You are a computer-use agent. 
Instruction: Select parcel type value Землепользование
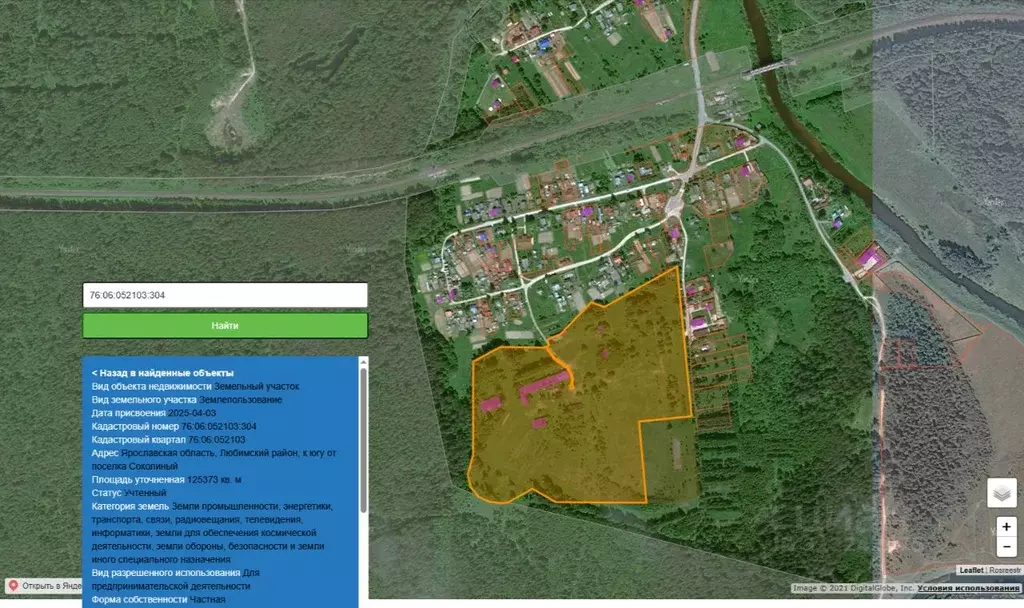(240, 400)
